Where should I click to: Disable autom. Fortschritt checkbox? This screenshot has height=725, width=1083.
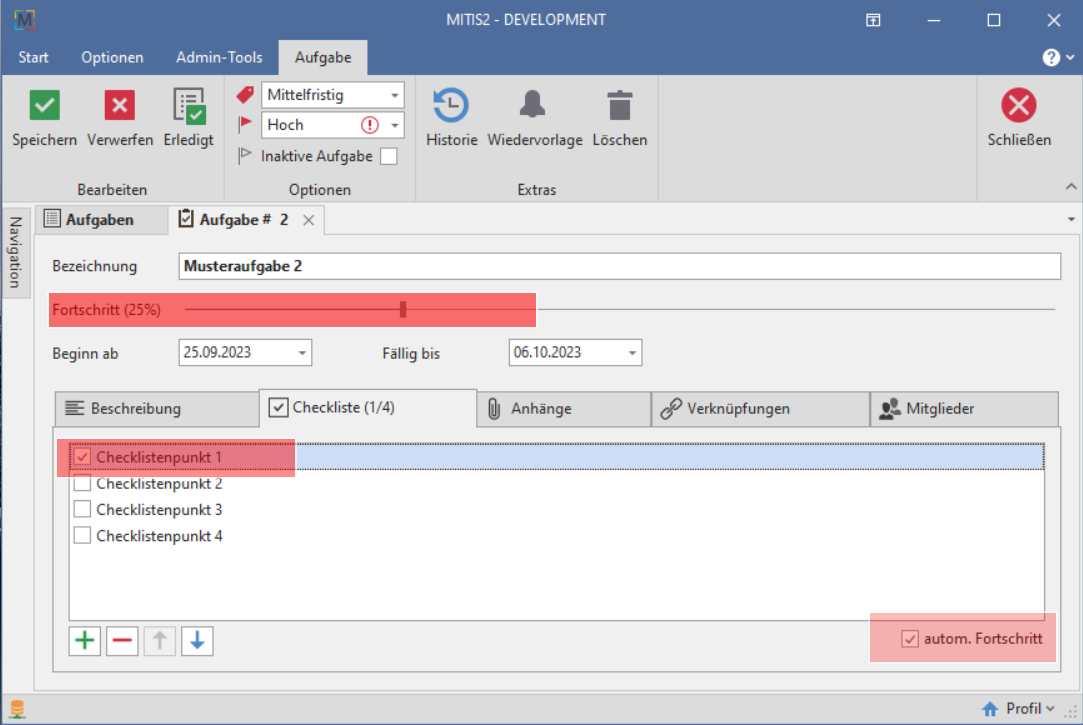(x=910, y=639)
